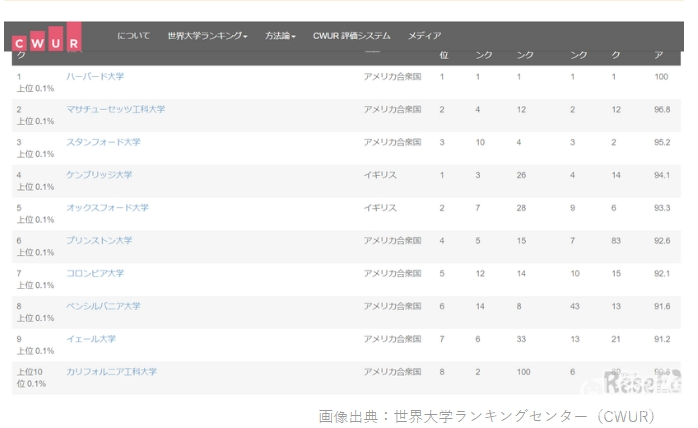The width and height of the screenshot is (698, 428).
Task: Select イギリス in the オックスフォード大学 row
Action: pyautogui.click(x=380, y=208)
